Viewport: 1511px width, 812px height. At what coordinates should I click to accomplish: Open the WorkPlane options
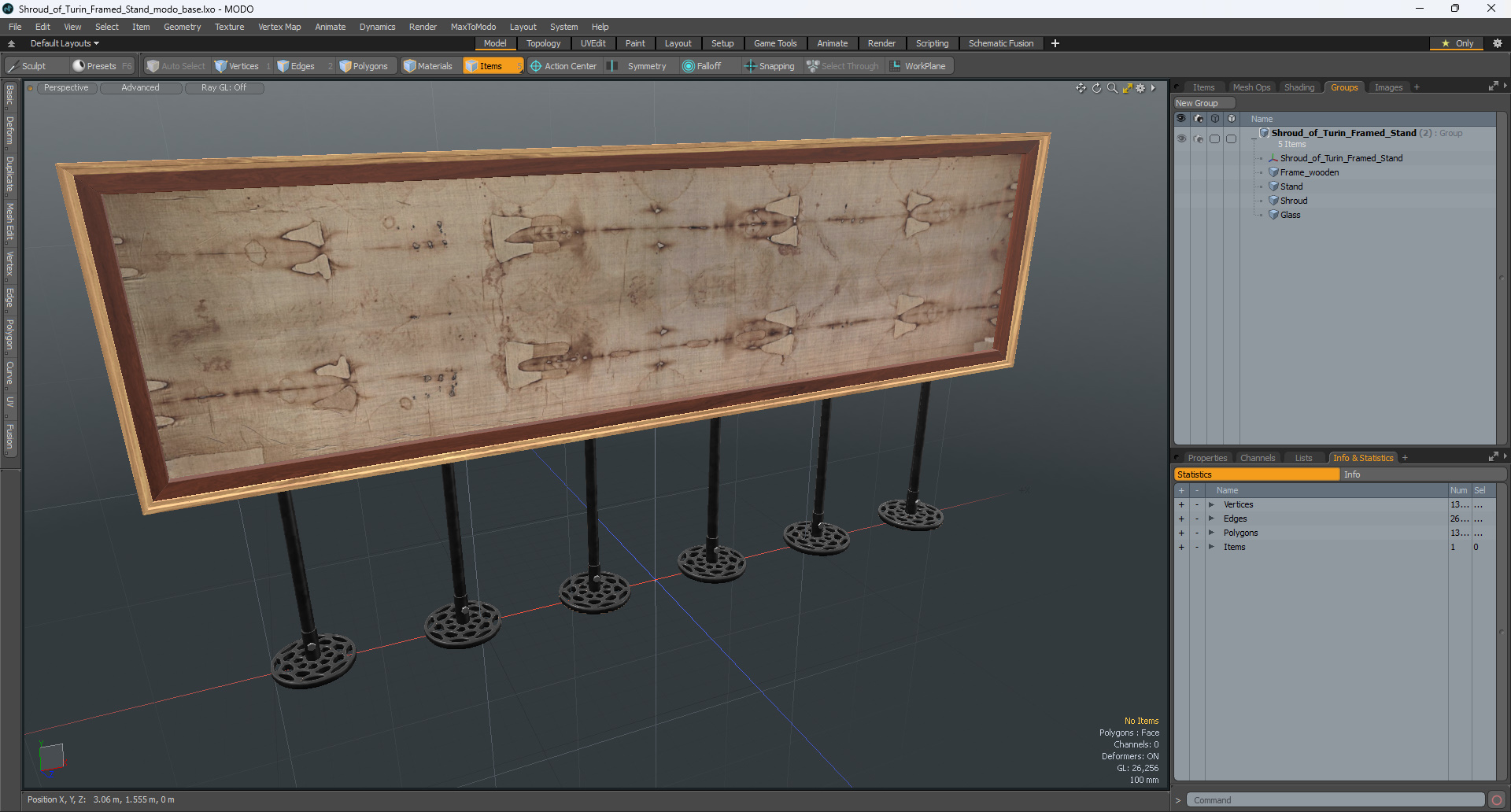pos(918,66)
